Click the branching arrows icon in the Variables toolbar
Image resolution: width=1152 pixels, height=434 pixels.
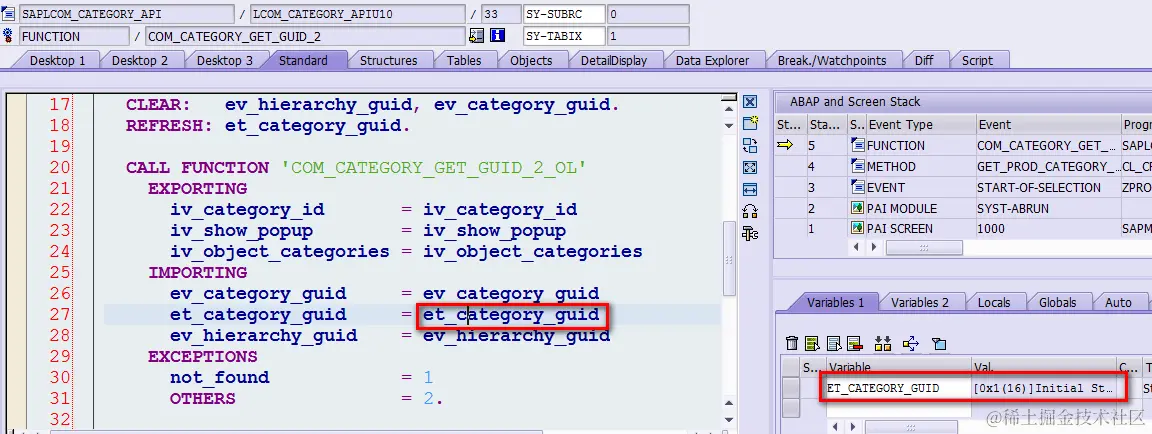click(911, 343)
